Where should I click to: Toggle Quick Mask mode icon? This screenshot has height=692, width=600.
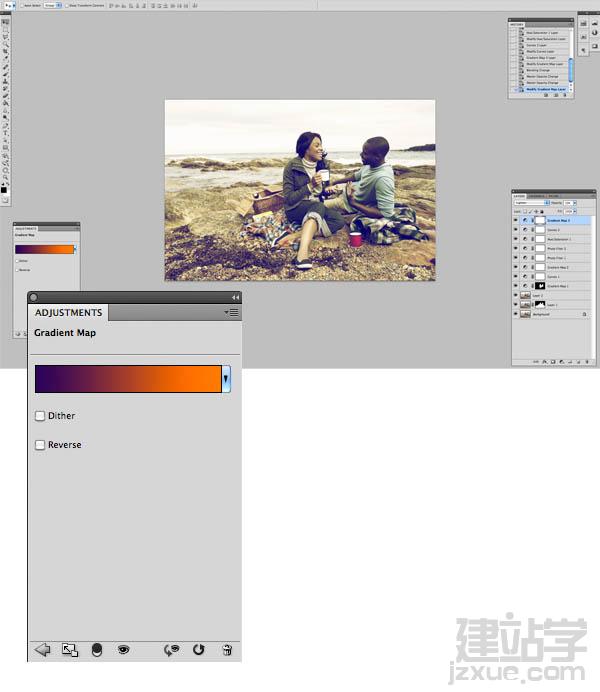pyautogui.click(x=5, y=200)
